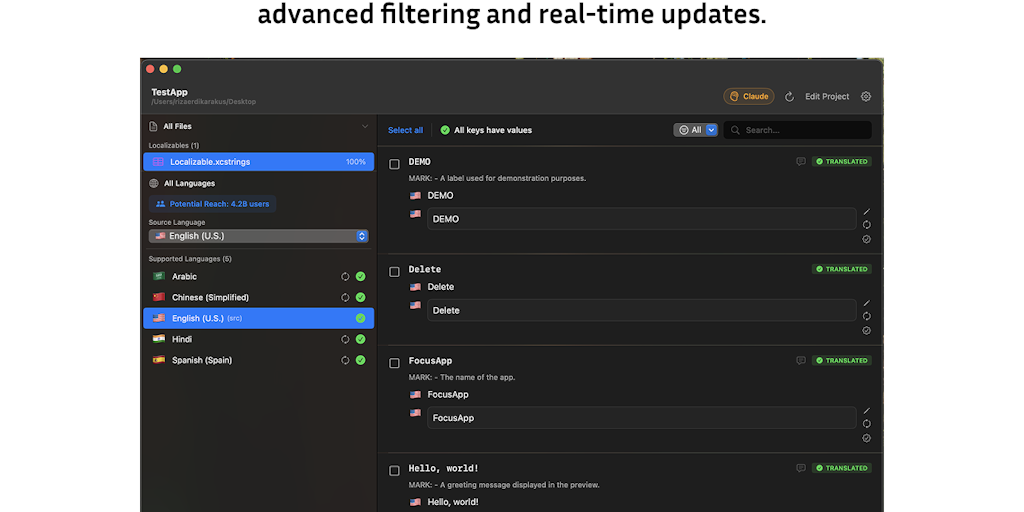Click the refresh icon beside Edit Project
Viewport: 1024px width, 512px height.
pyautogui.click(x=789, y=97)
